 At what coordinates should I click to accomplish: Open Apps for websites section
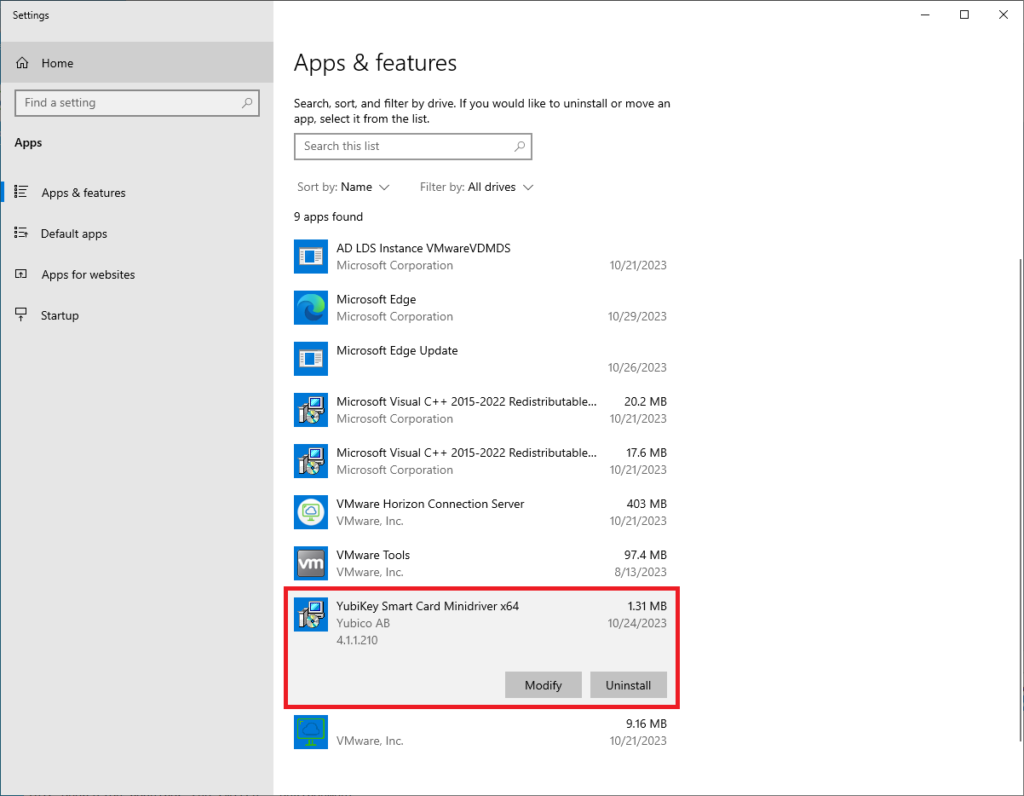87,275
